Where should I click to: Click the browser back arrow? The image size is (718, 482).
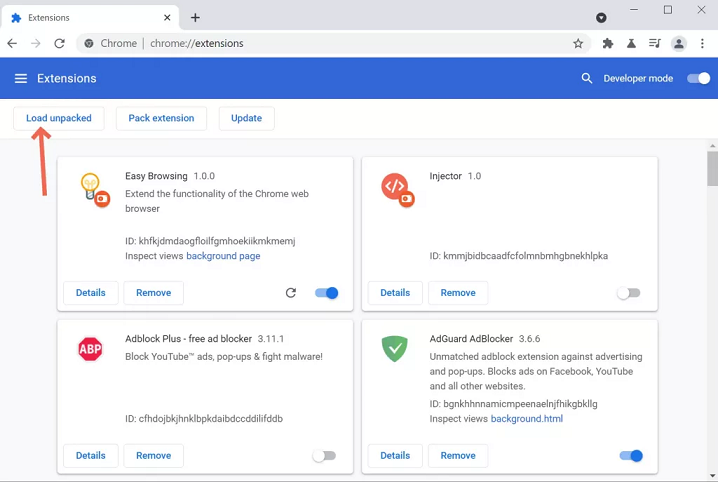[x=12, y=43]
